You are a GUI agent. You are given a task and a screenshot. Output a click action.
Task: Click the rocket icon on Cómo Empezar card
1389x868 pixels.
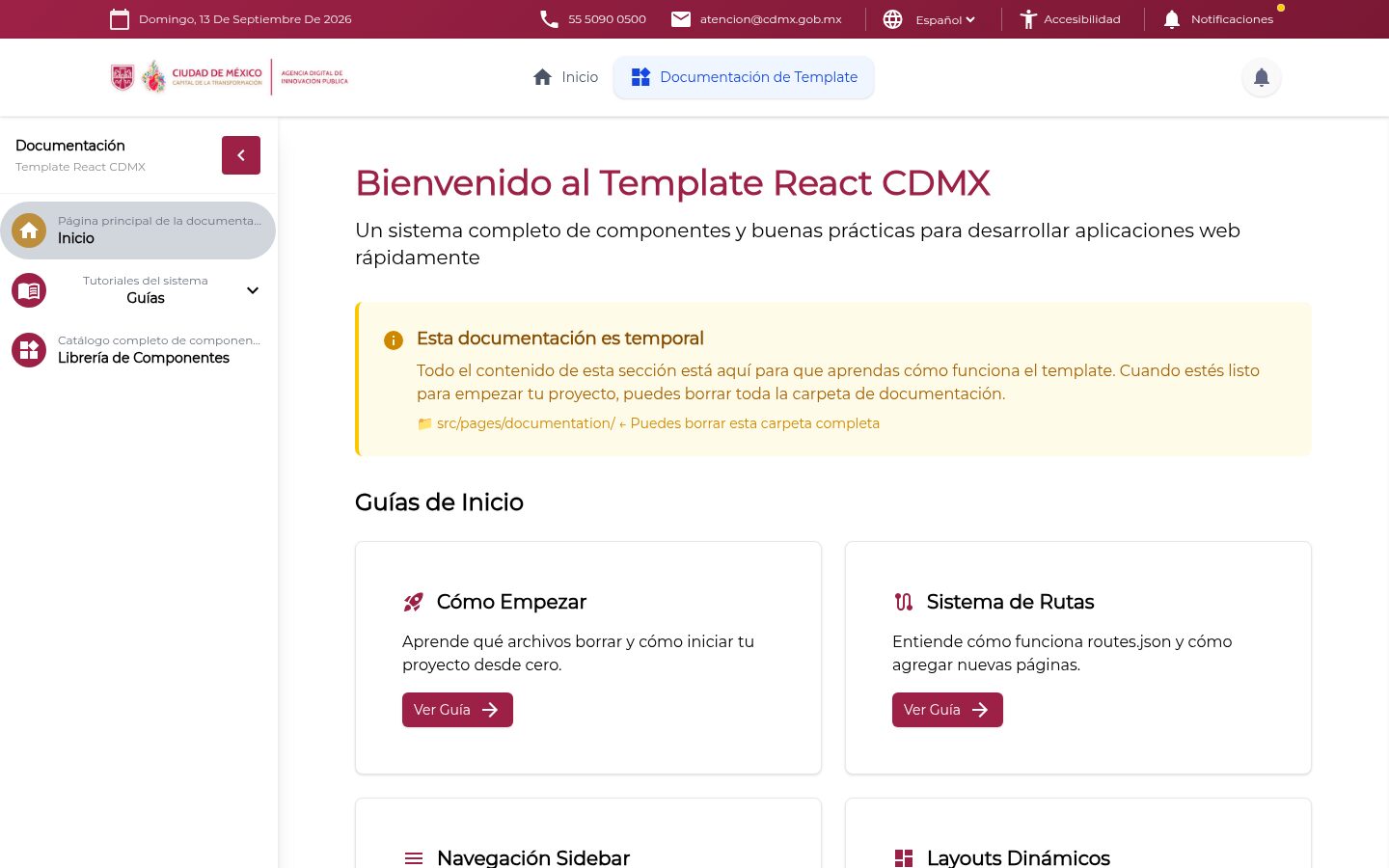(x=414, y=602)
